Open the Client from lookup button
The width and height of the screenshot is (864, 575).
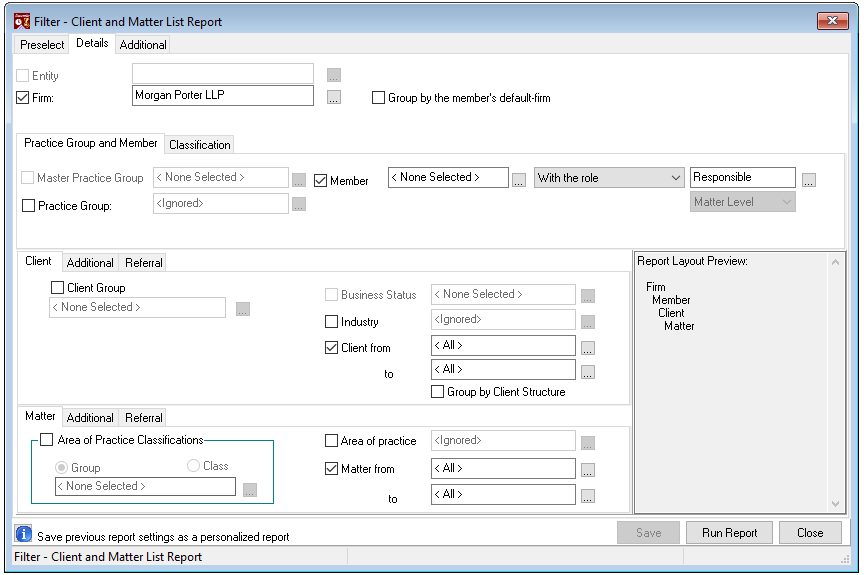tap(587, 348)
